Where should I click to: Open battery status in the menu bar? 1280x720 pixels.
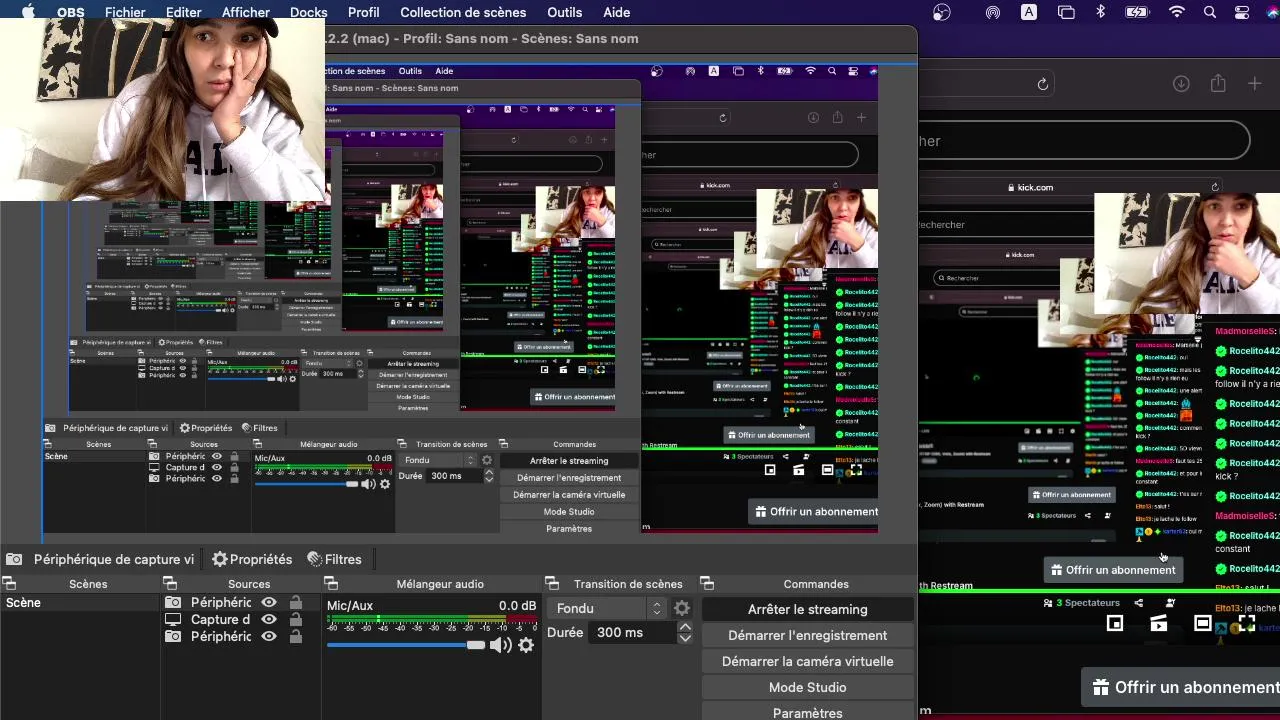[1137, 12]
